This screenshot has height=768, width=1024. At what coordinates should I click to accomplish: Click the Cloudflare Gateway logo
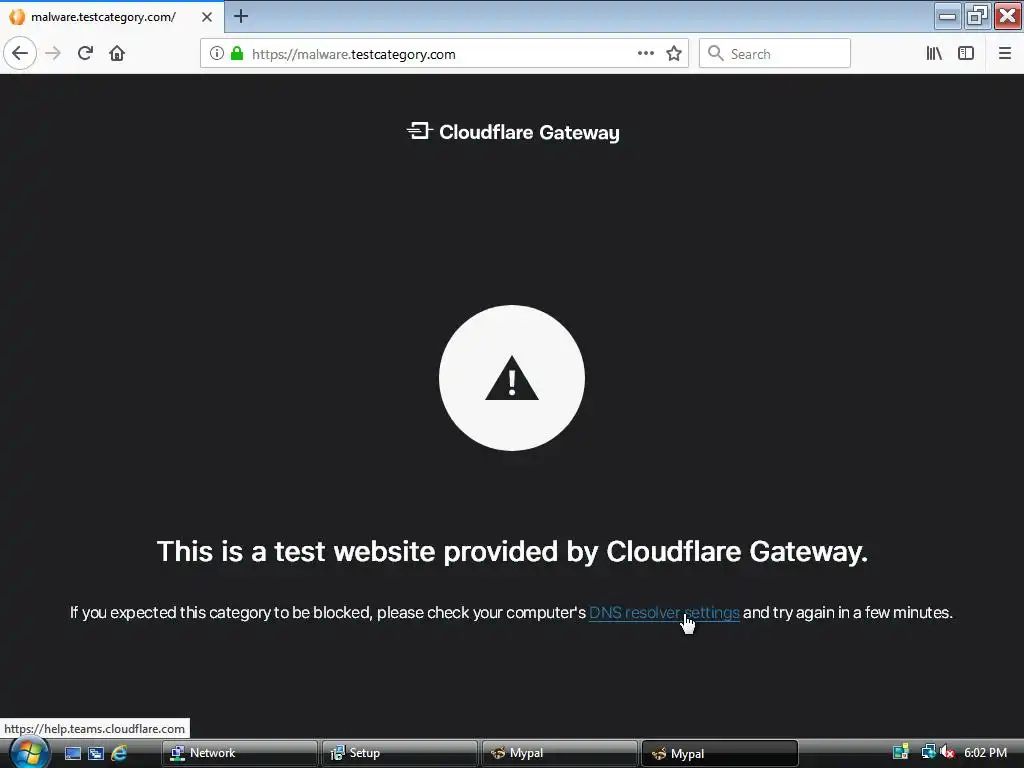[x=513, y=132]
